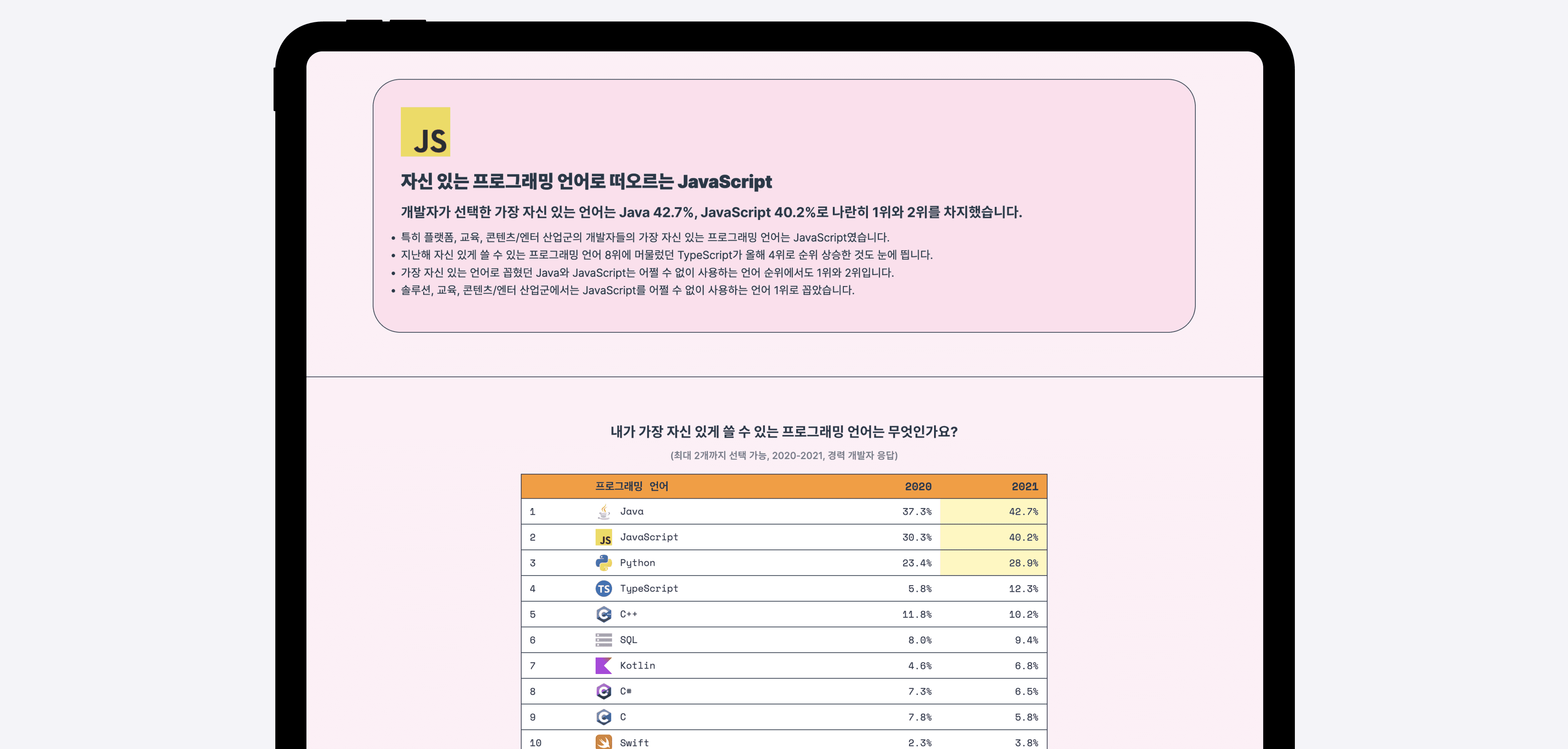Viewport: 1568px width, 749px height.
Task: Click the blue TypeScript TS icon
Action: (x=603, y=588)
